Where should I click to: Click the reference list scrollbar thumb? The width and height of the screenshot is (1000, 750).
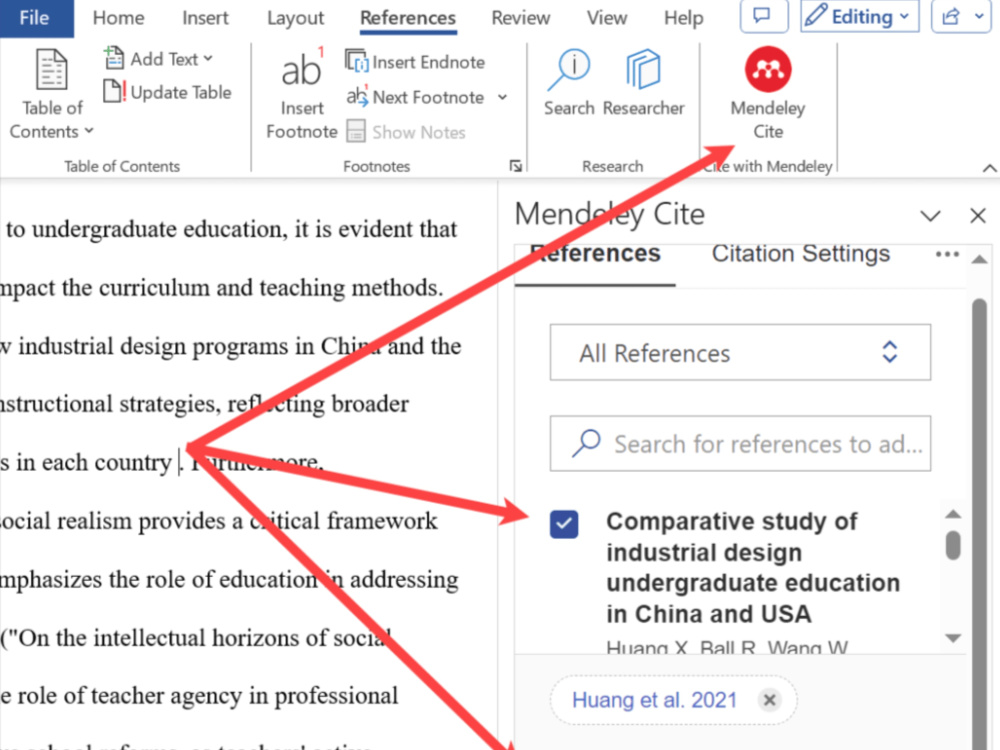pyautogui.click(x=953, y=545)
